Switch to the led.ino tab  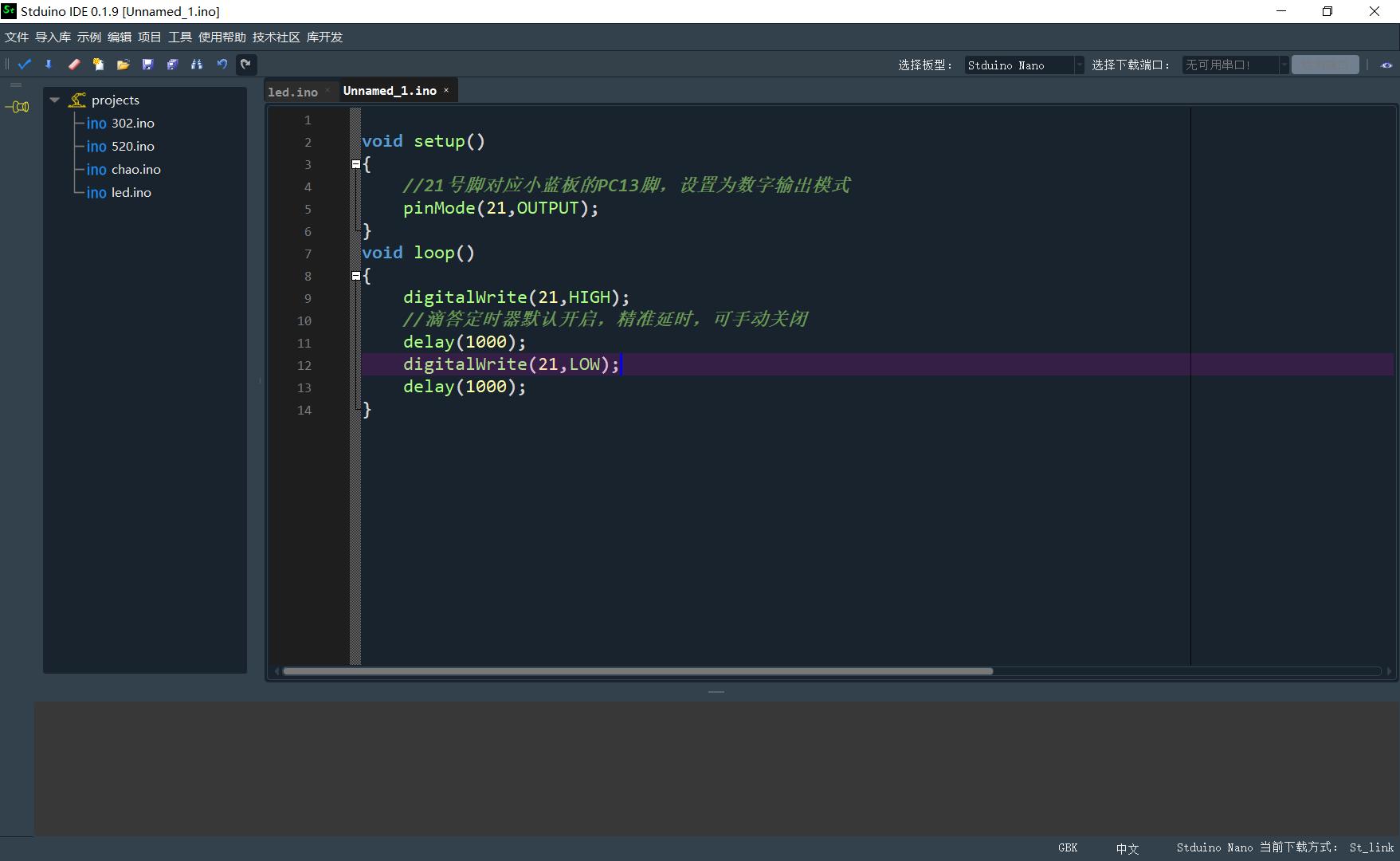[x=292, y=92]
